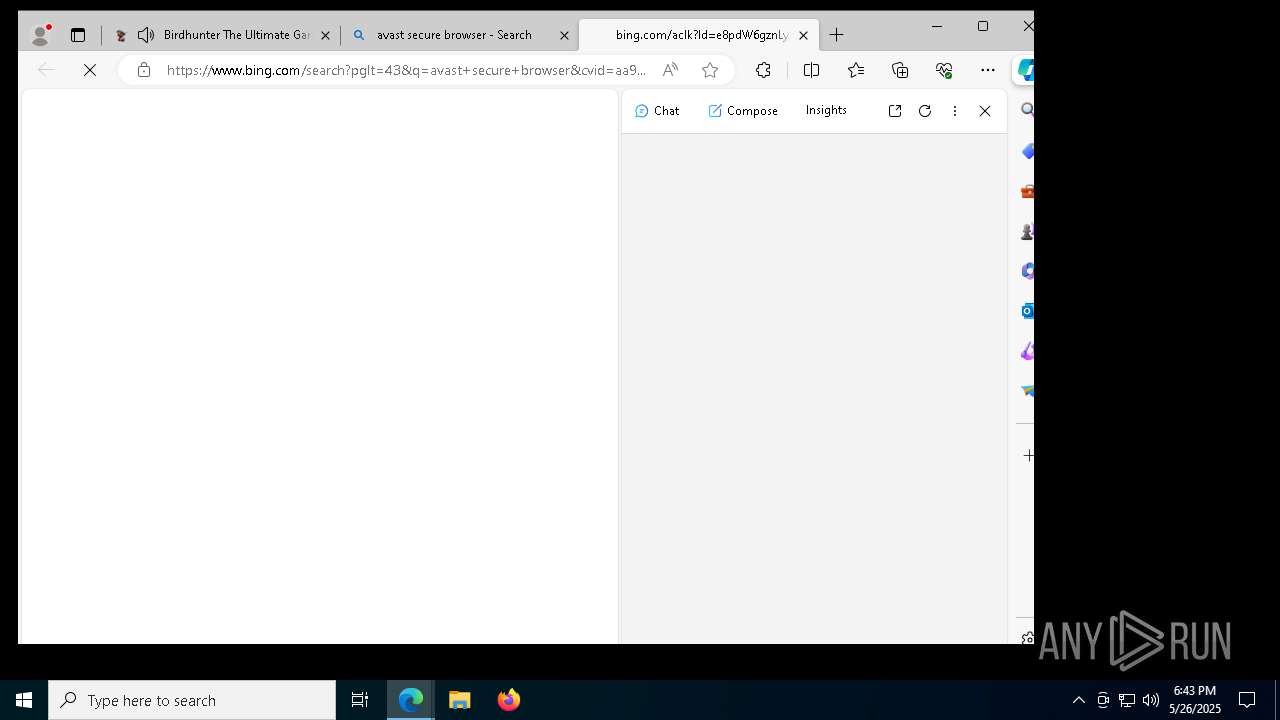The image size is (1280, 720).
Task: Open Settings and more menu
Action: click(988, 70)
